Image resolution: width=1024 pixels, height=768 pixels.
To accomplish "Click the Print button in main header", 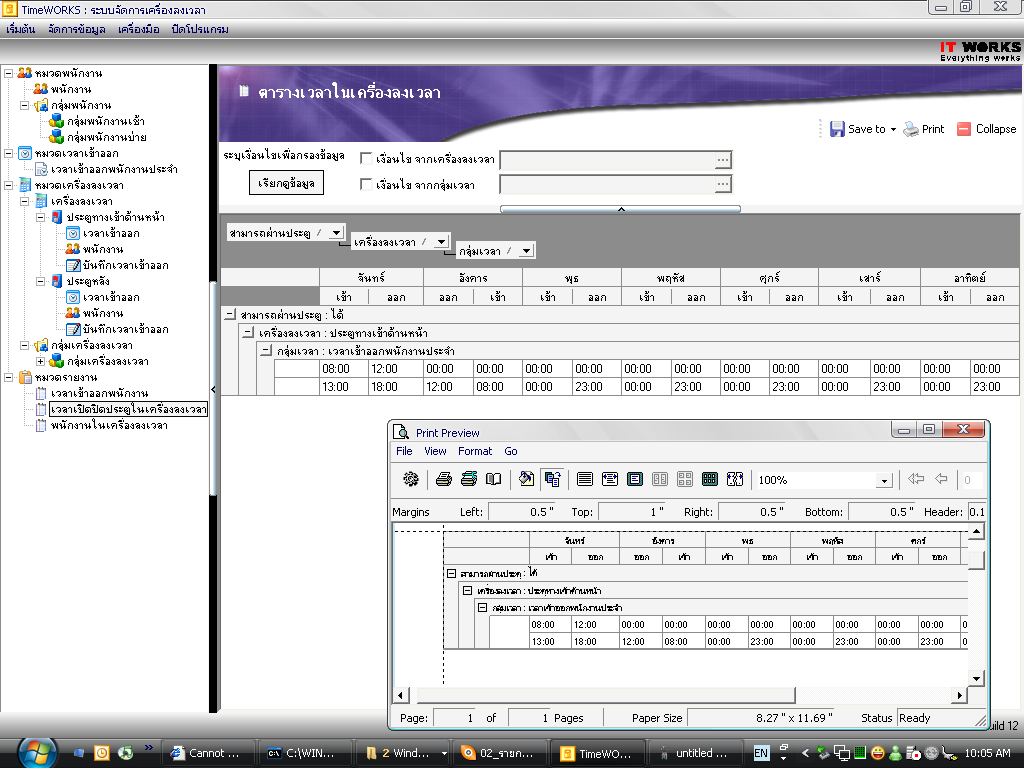I will pos(923,129).
